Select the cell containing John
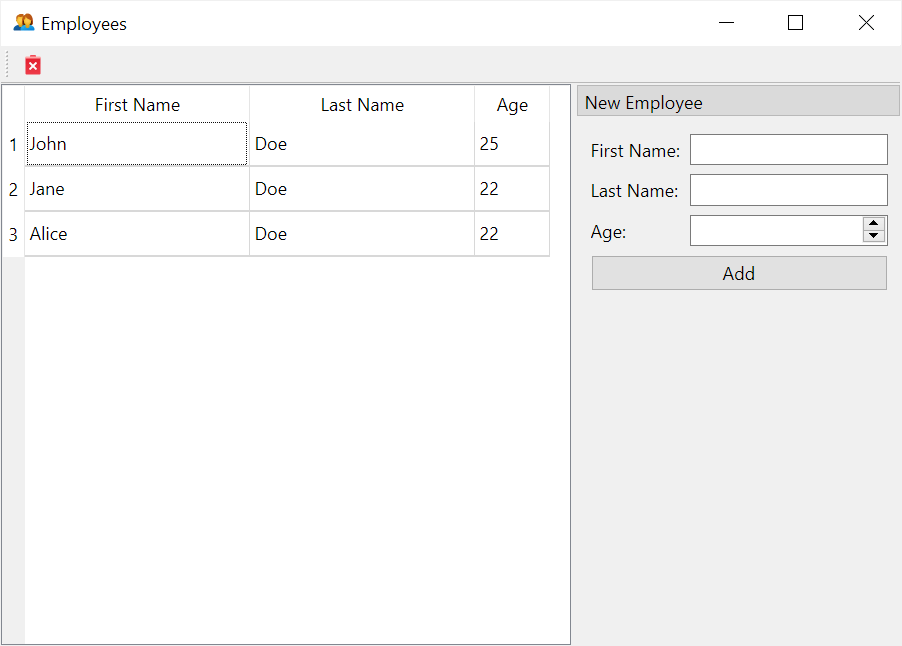Viewport: 902px width, 646px height. click(136, 144)
